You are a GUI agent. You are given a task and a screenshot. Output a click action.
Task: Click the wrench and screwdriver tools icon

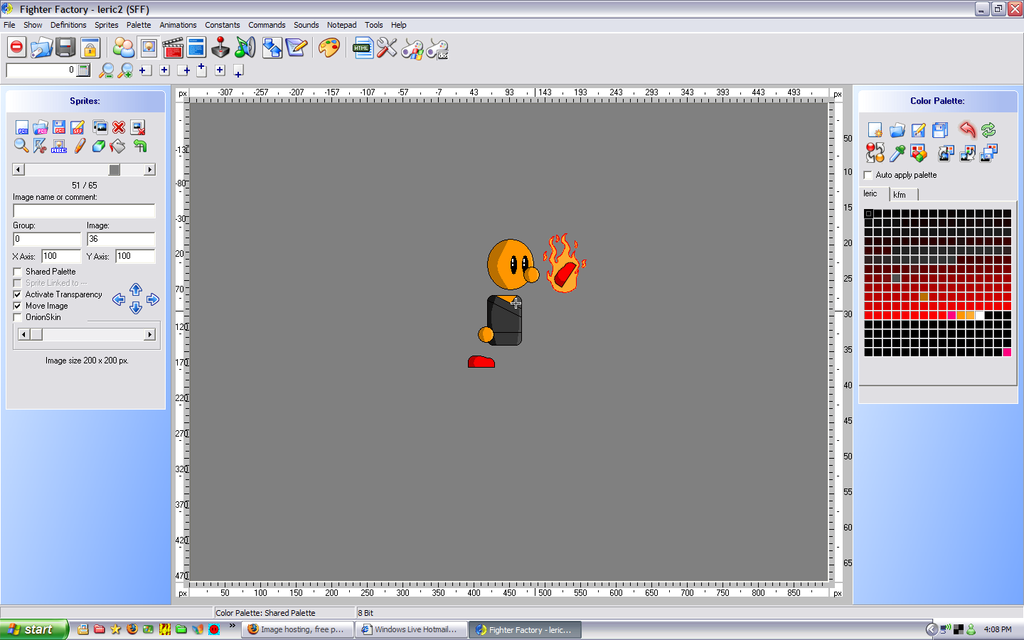387,47
